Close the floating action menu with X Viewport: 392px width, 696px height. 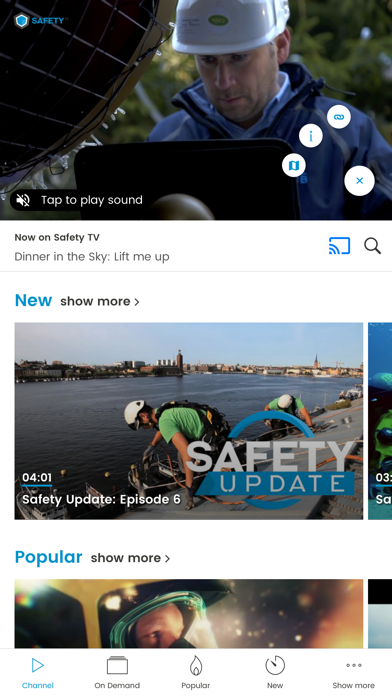(360, 181)
